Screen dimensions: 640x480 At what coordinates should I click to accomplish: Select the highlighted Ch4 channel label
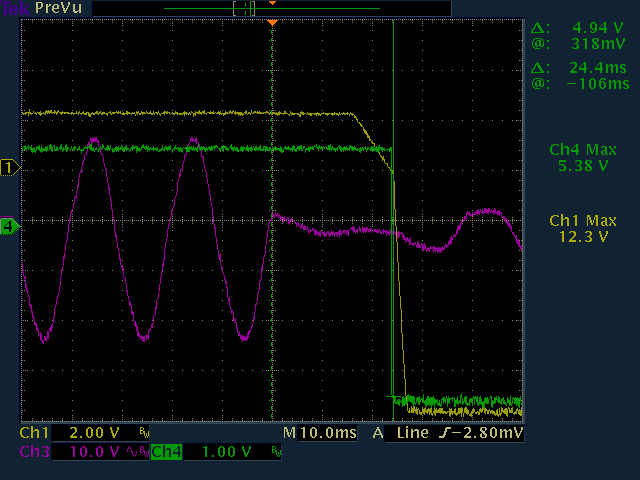click(x=167, y=452)
